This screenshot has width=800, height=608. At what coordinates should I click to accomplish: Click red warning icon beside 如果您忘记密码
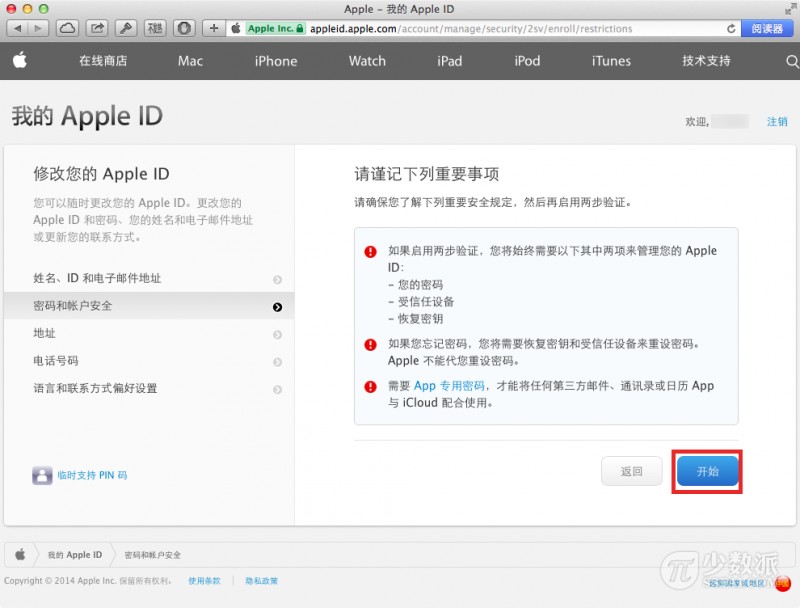pyautogui.click(x=370, y=345)
